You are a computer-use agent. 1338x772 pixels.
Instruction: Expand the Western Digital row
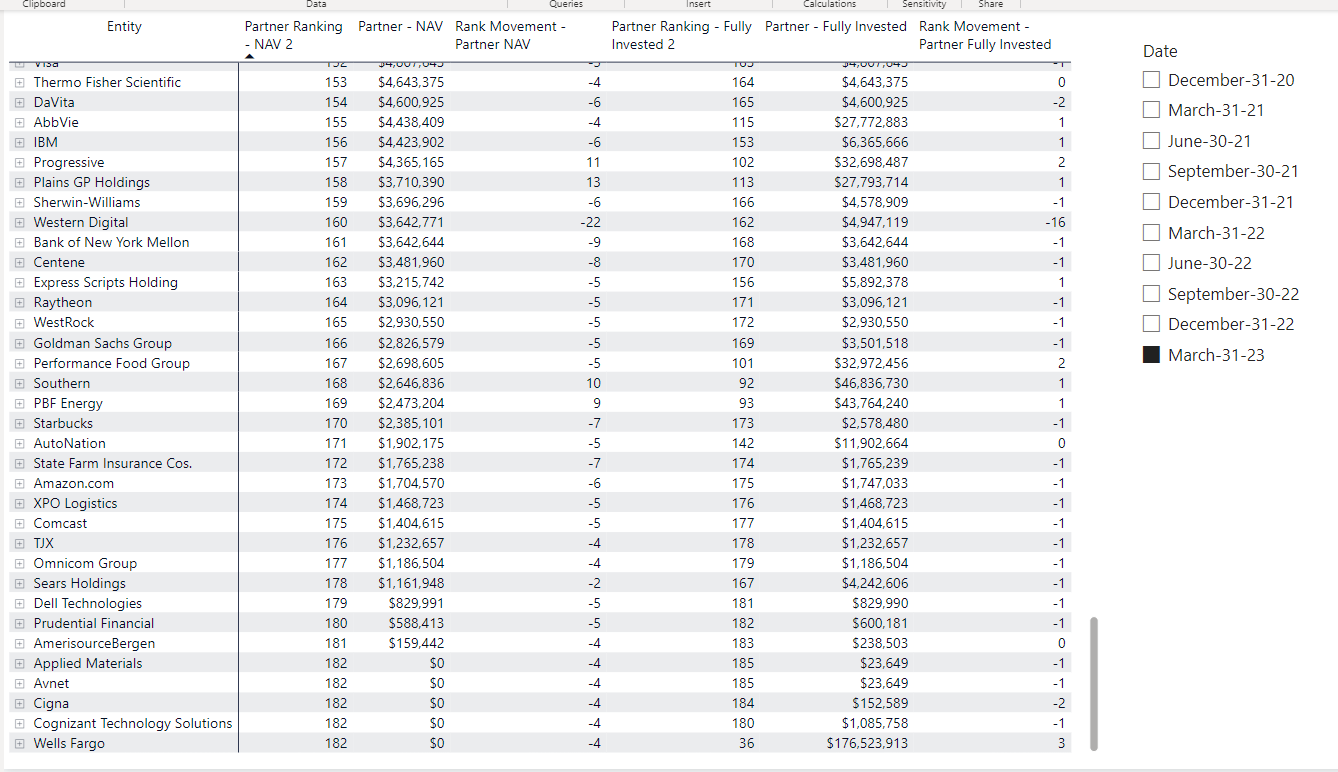(19, 222)
